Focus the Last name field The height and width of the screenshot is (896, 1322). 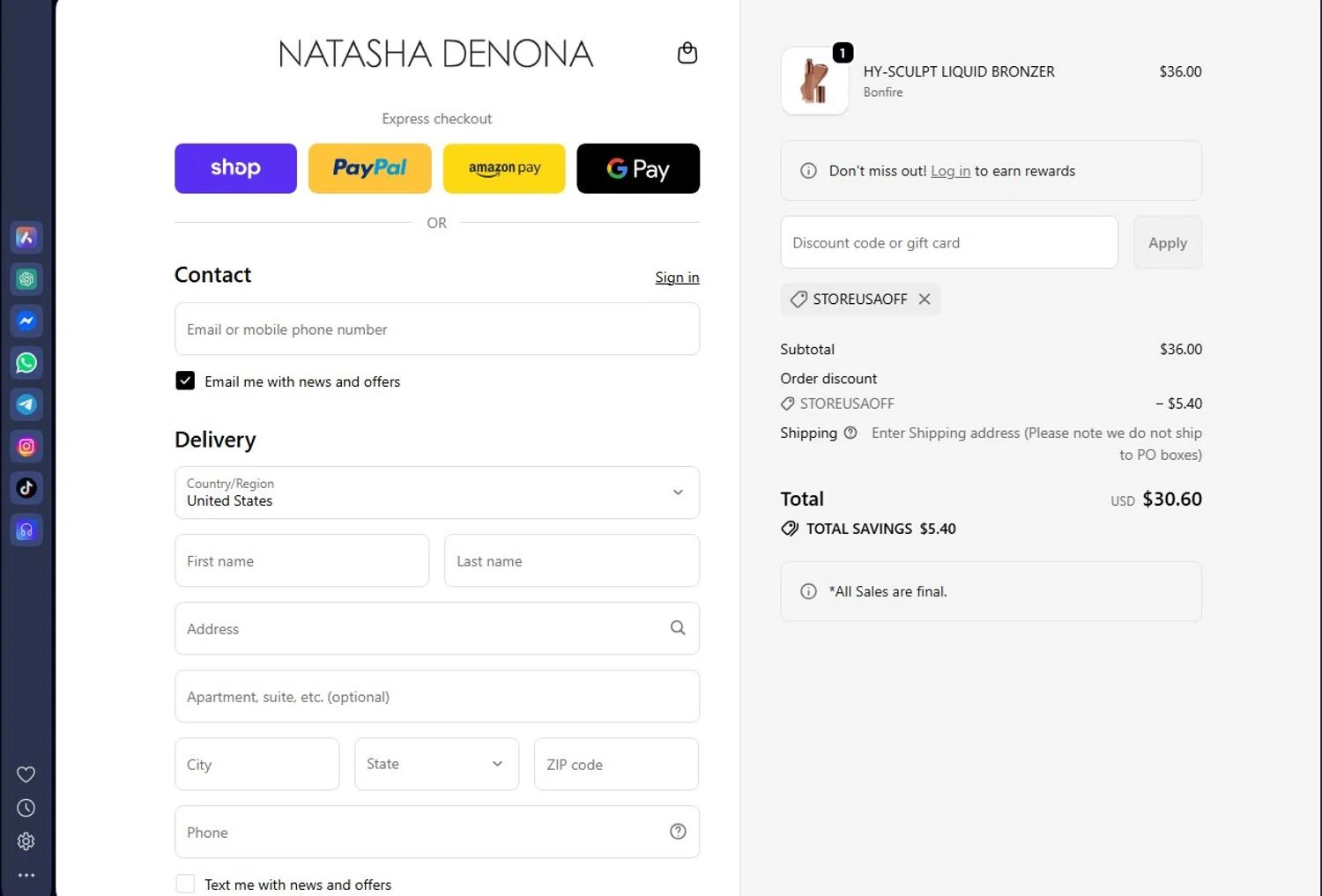pyautogui.click(x=572, y=560)
